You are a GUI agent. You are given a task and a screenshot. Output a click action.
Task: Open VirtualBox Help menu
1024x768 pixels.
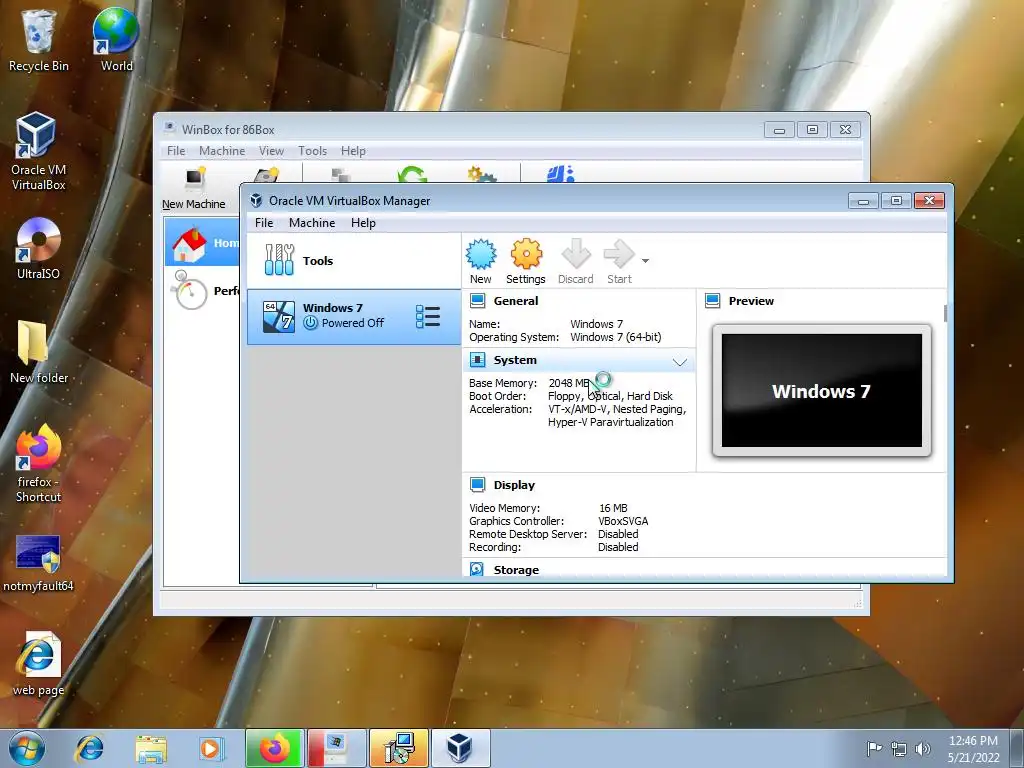point(363,223)
